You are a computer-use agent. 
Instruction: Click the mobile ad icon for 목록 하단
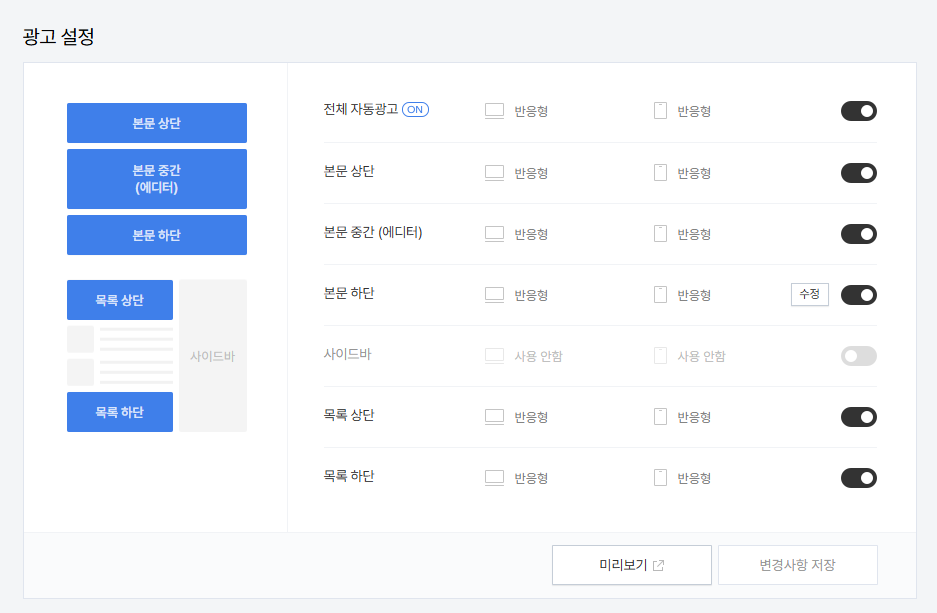660,477
